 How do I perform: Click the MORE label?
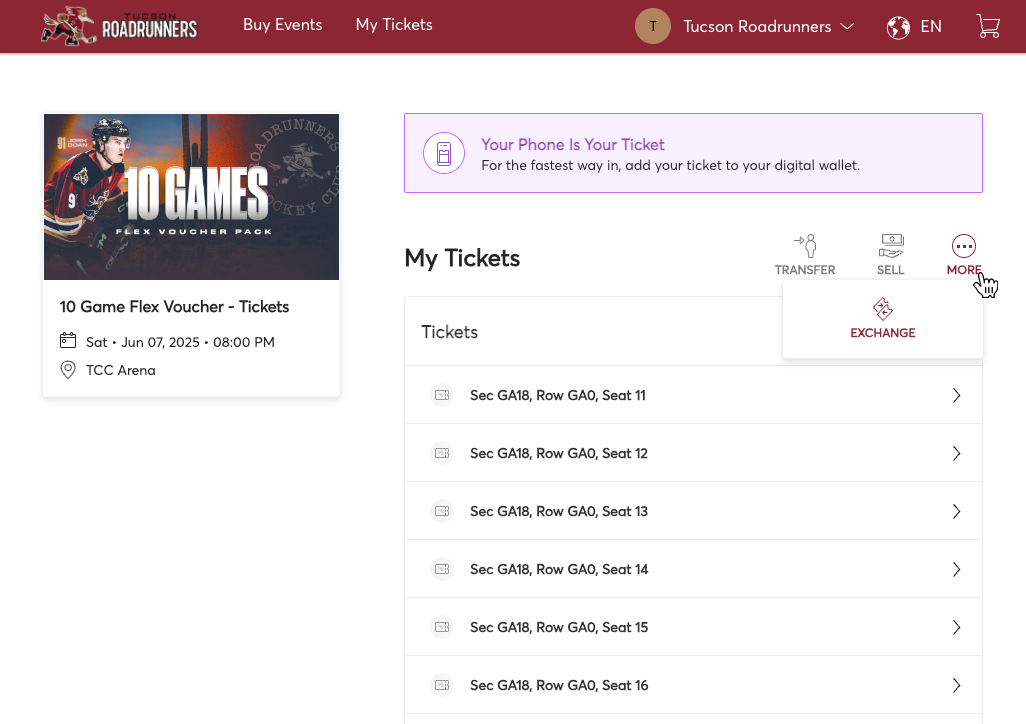pyautogui.click(x=964, y=270)
